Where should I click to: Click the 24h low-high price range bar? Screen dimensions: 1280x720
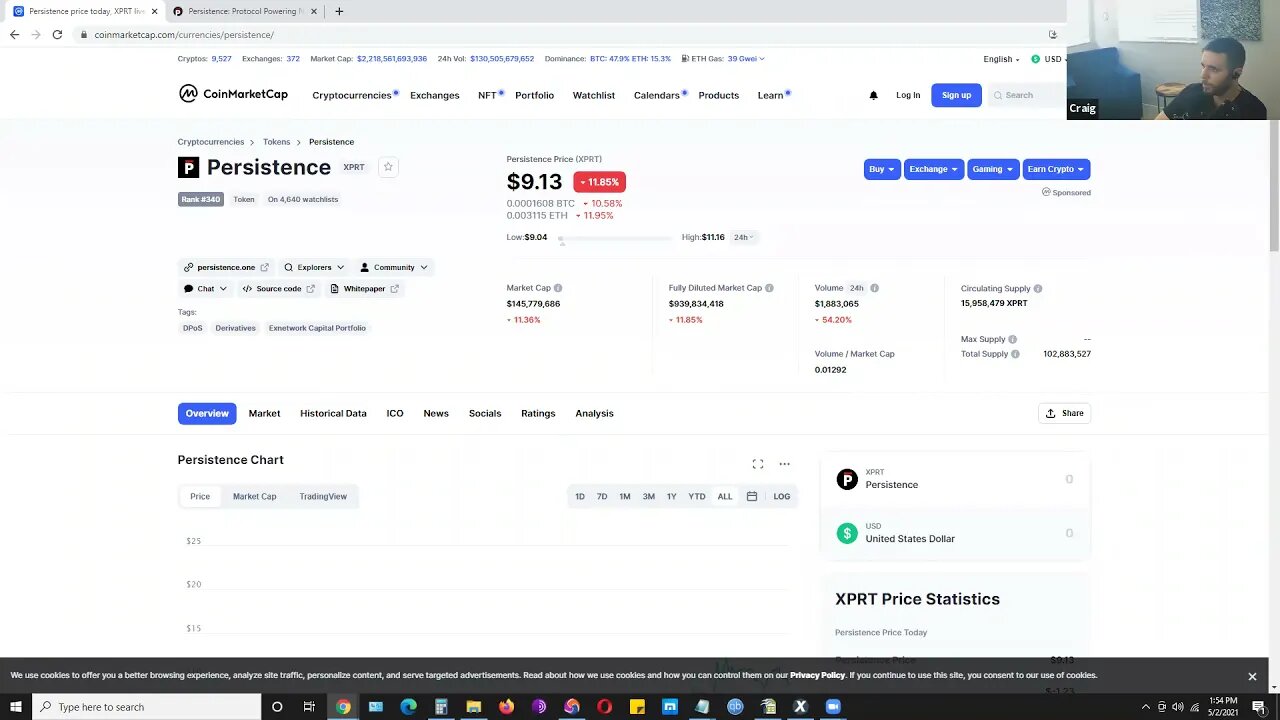616,238
